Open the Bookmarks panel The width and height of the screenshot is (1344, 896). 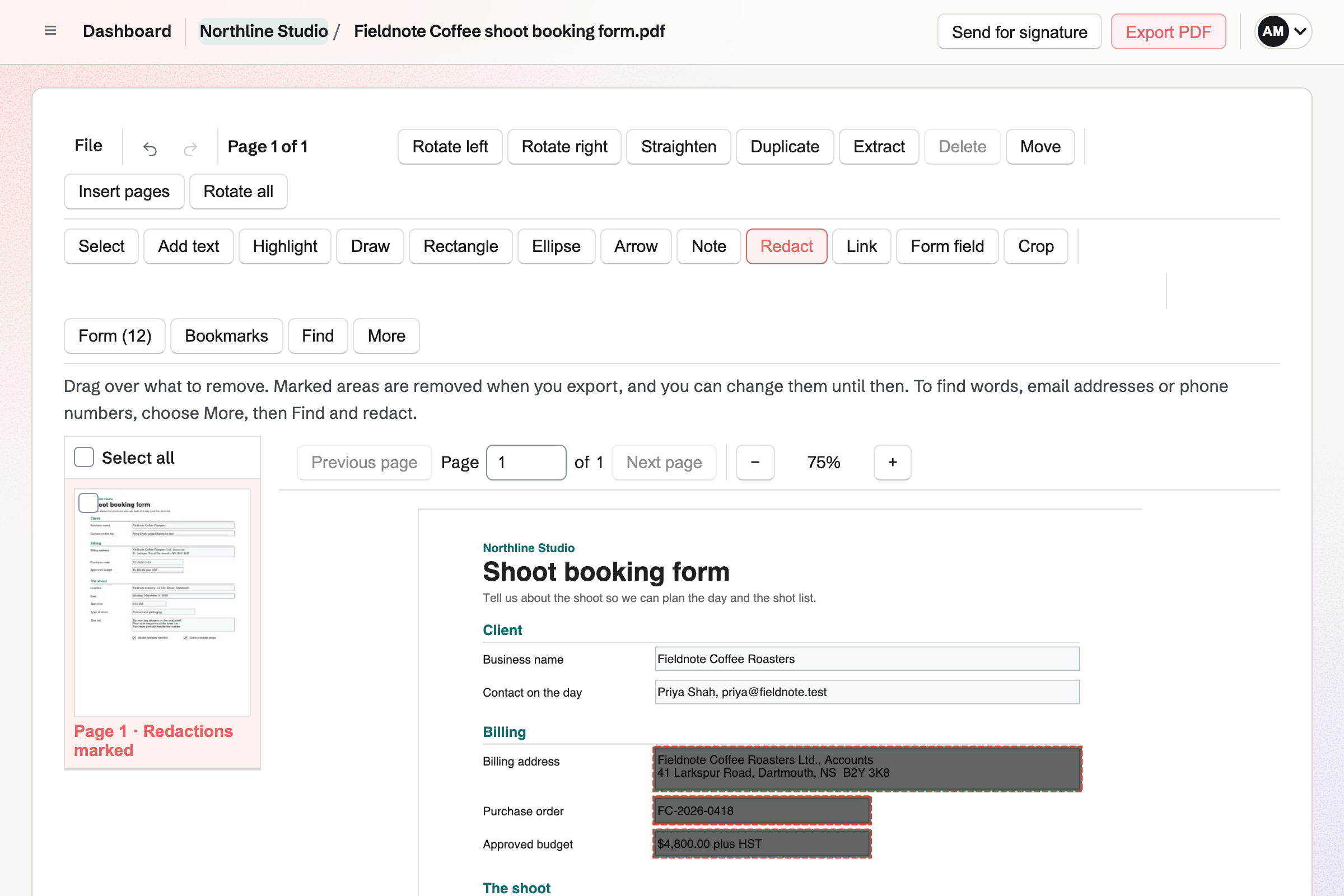226,336
